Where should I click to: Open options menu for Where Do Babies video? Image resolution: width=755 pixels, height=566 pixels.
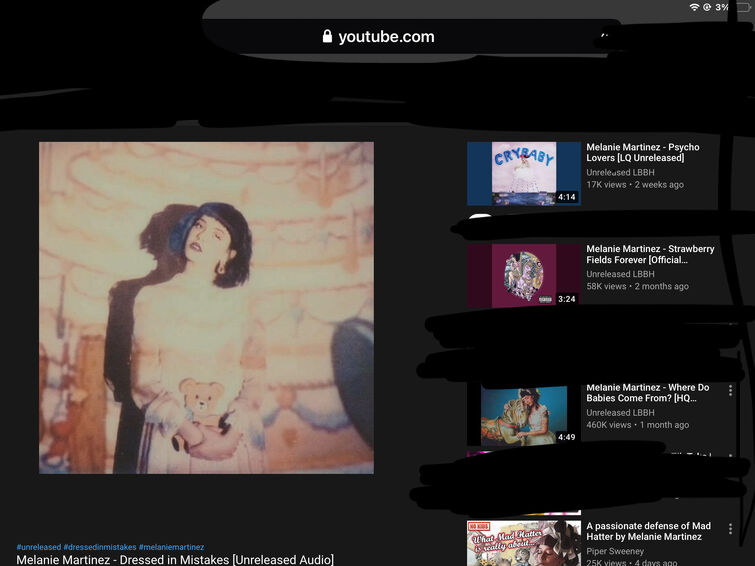[x=730, y=390]
